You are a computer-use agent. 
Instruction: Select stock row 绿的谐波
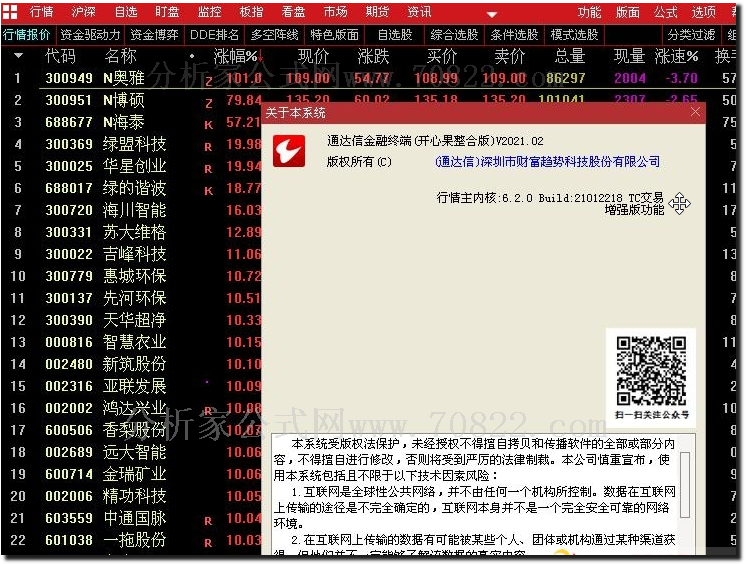click(132, 188)
